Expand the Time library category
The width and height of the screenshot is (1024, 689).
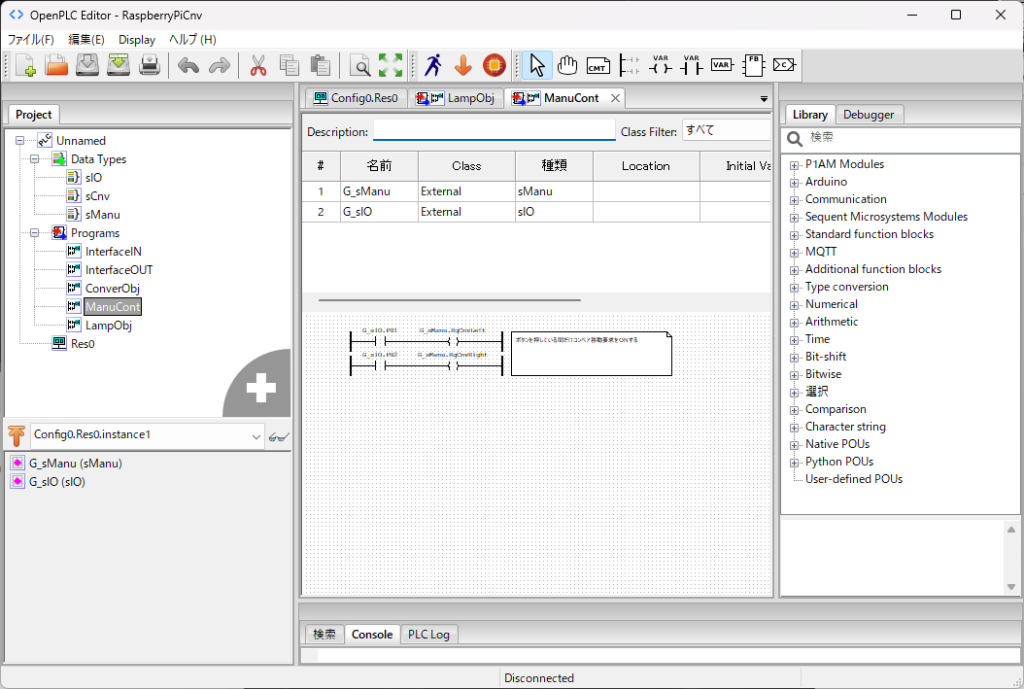point(794,340)
